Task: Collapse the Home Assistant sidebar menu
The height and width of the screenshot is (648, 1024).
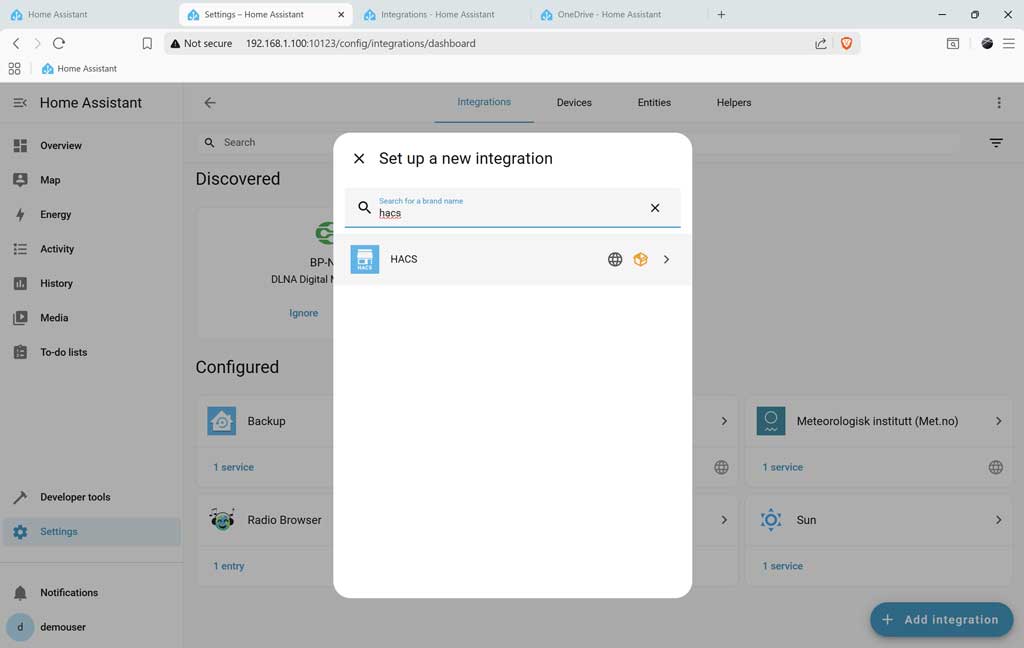Action: tap(20, 103)
